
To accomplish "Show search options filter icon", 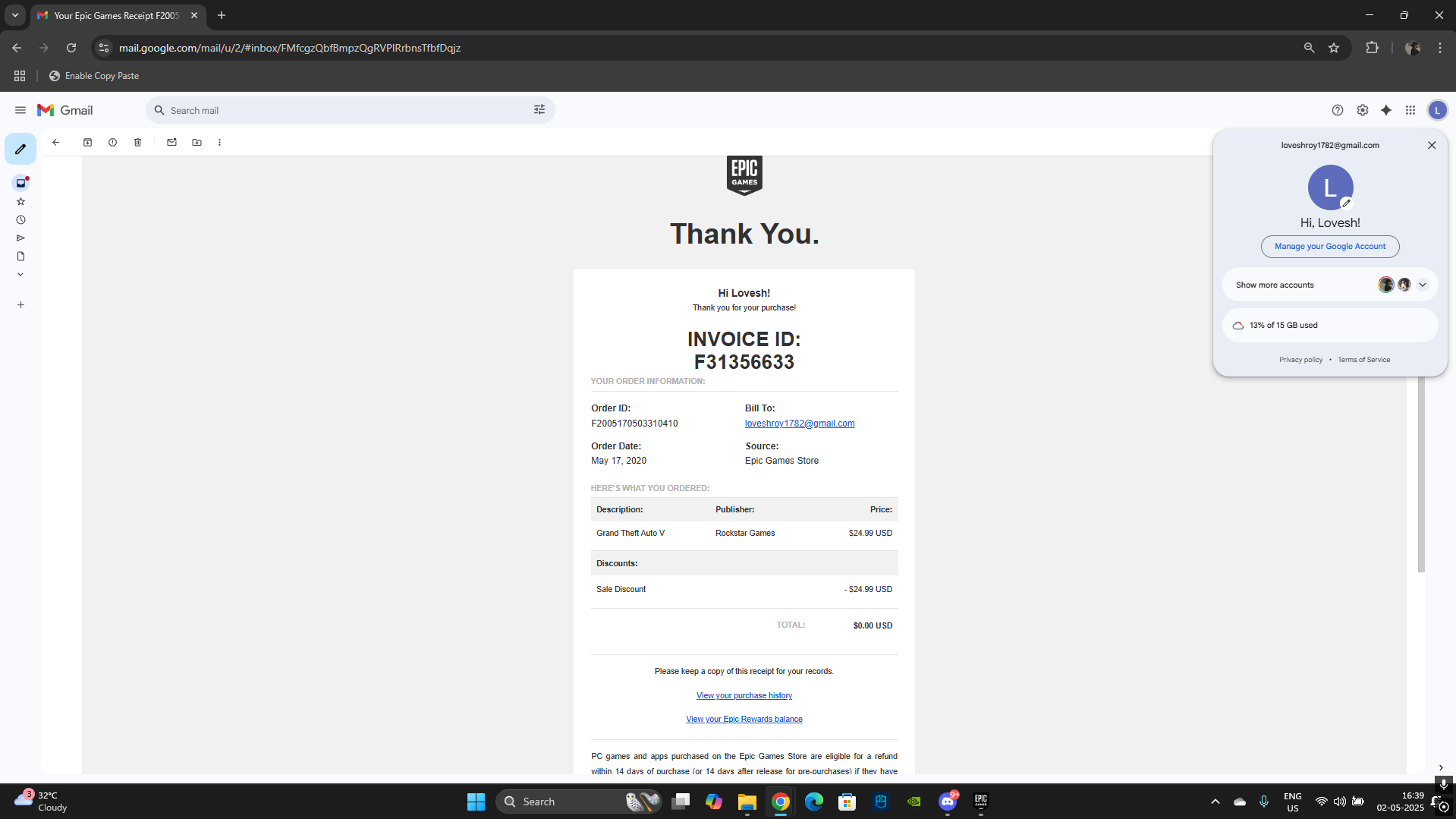I will pyautogui.click(x=539, y=110).
